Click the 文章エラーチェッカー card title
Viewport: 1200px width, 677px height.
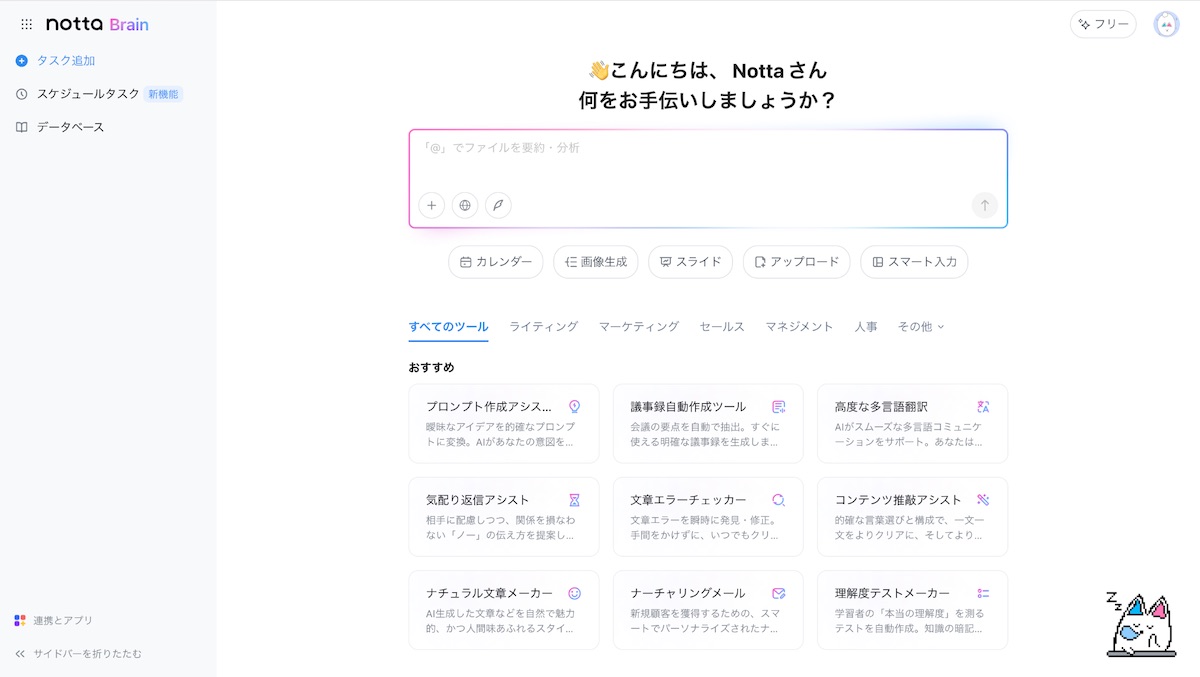pyautogui.click(x=688, y=500)
